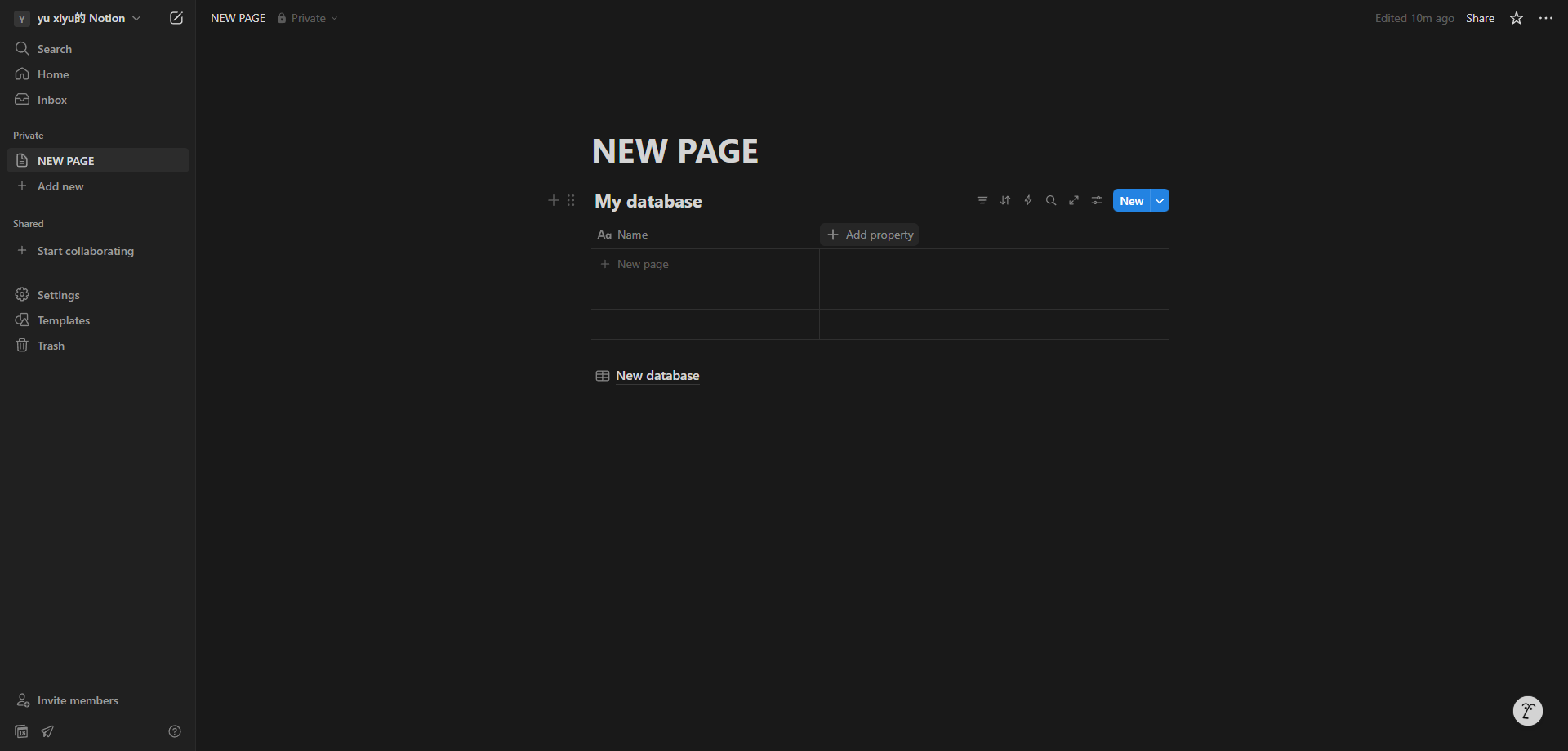Open Trash from the sidebar

click(98, 346)
